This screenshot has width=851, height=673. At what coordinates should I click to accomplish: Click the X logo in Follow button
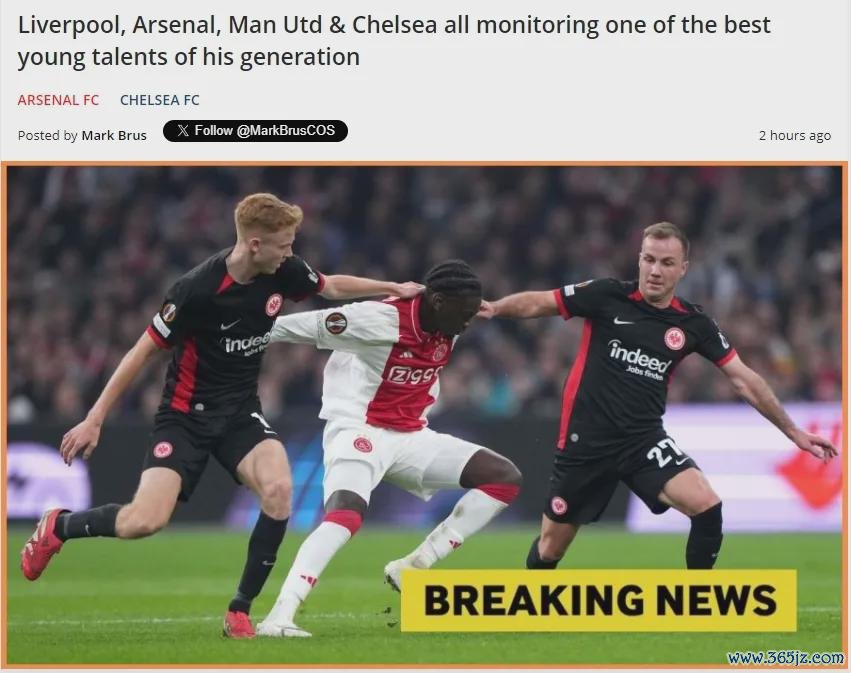pos(183,131)
